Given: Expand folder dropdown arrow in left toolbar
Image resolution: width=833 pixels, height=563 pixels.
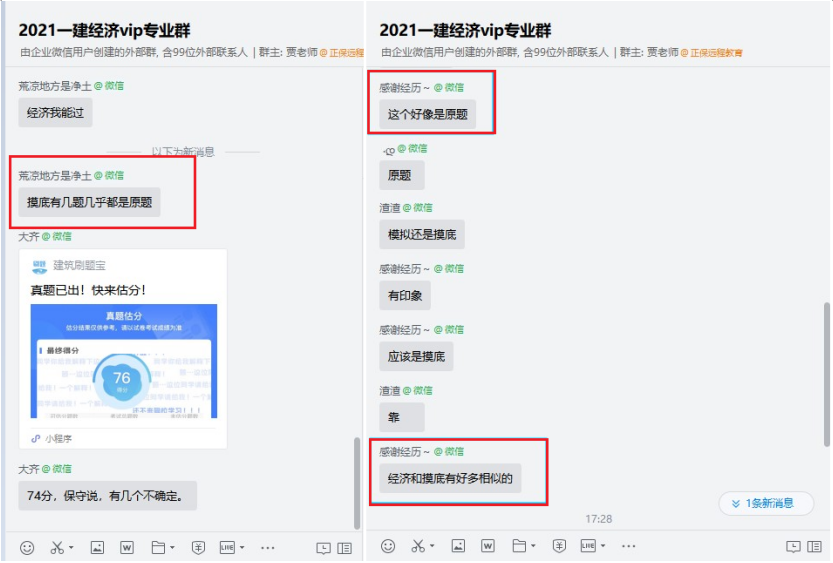Looking at the screenshot, I should click(172, 548).
